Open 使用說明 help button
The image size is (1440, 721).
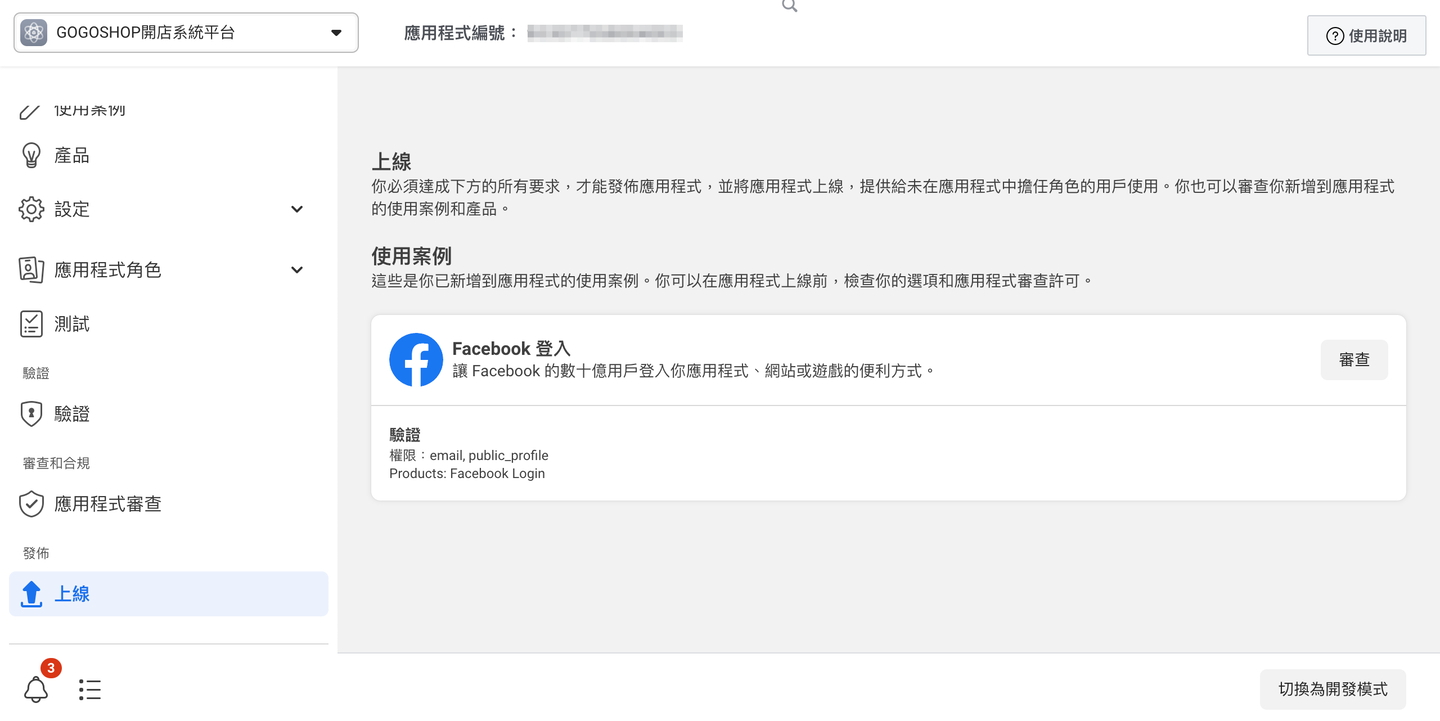click(1366, 36)
